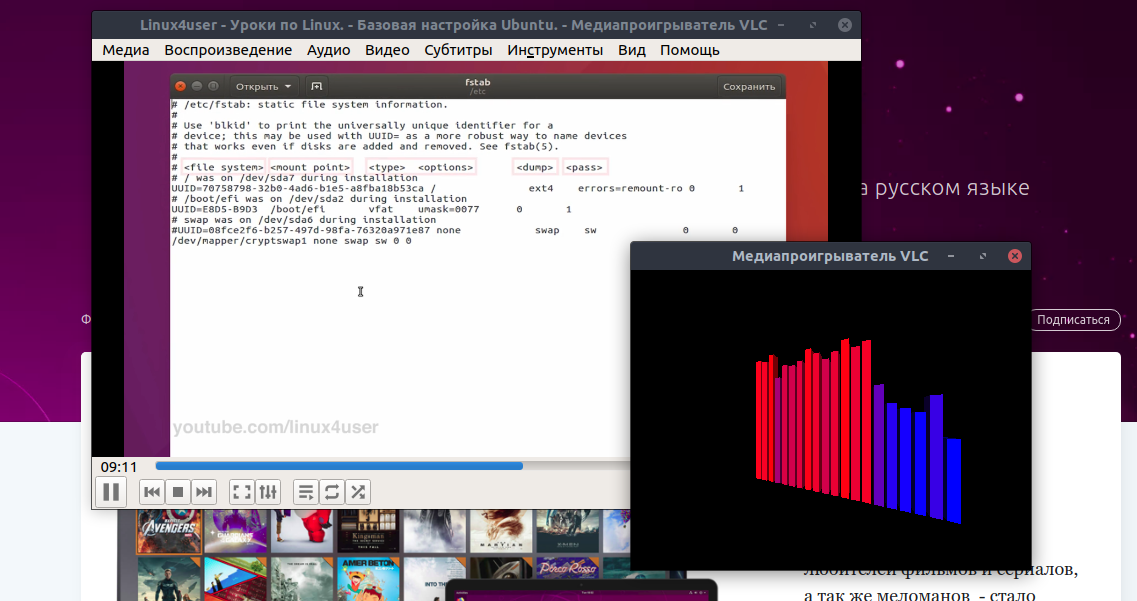Pause the video playback

[111, 491]
